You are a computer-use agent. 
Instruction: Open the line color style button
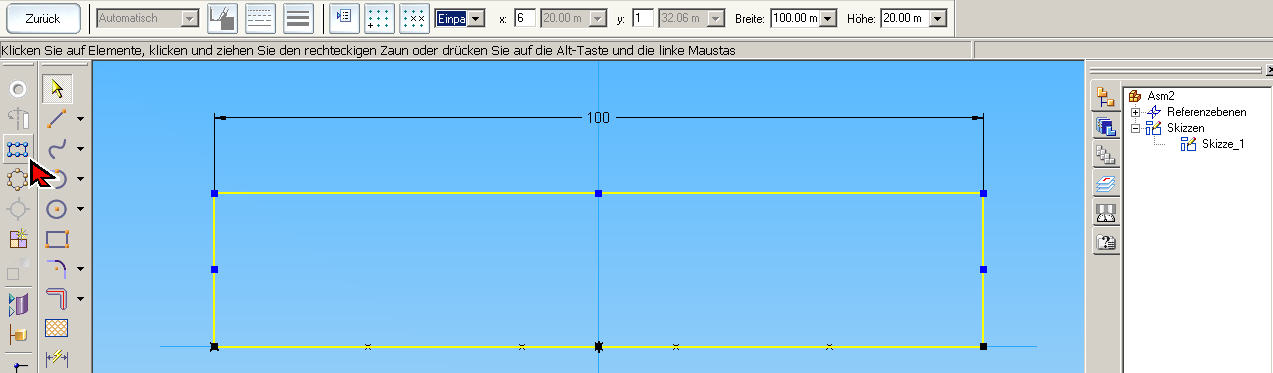tap(222, 18)
